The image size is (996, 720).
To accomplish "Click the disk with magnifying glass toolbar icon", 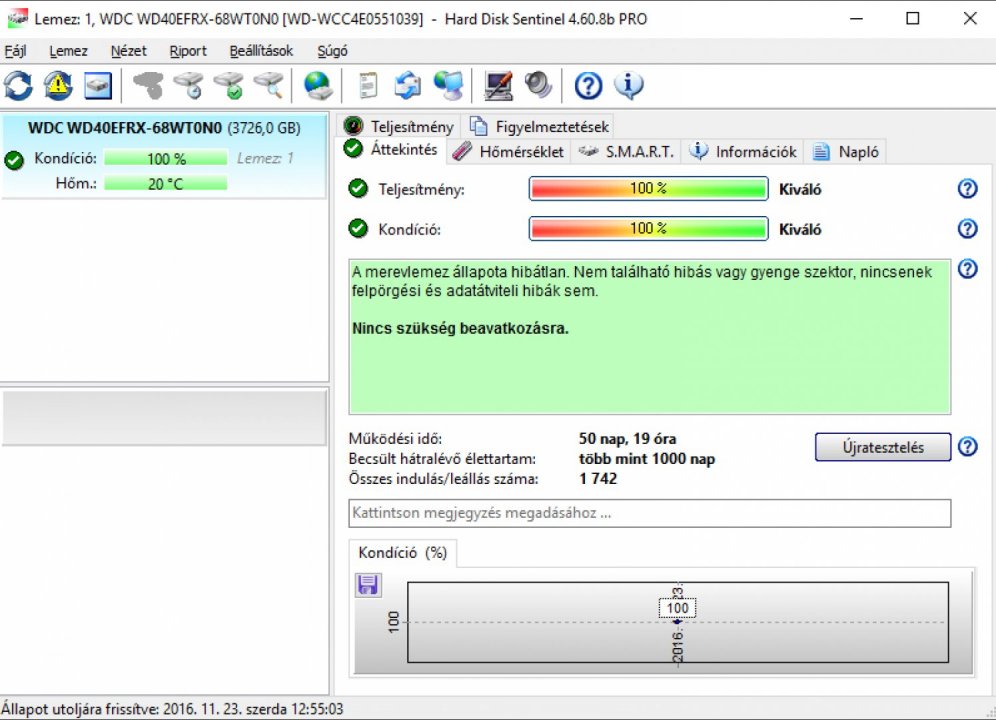I will pyautogui.click(x=269, y=85).
